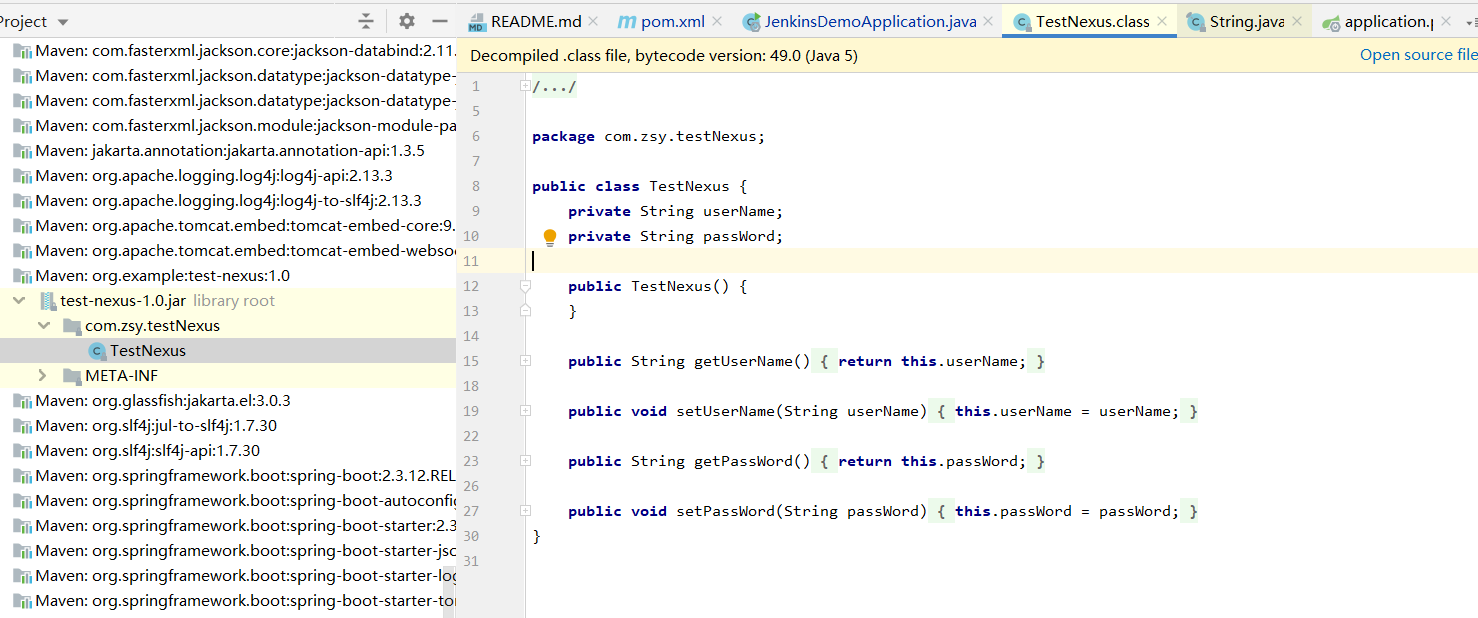Click the Project panel vertical scrollbar
The image size is (1478, 618).
(x=450, y=590)
